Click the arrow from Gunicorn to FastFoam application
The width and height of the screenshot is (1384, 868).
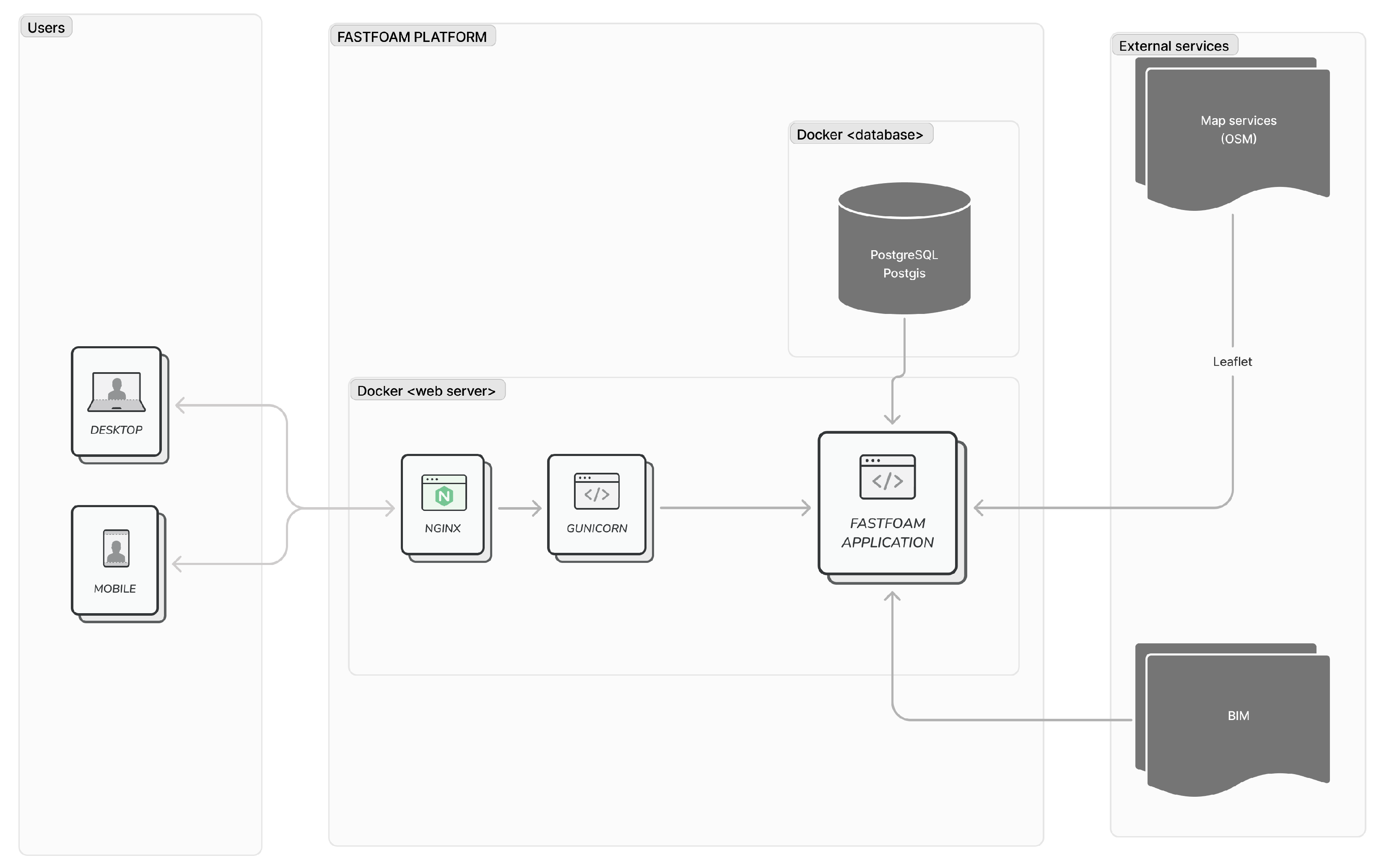click(x=735, y=508)
